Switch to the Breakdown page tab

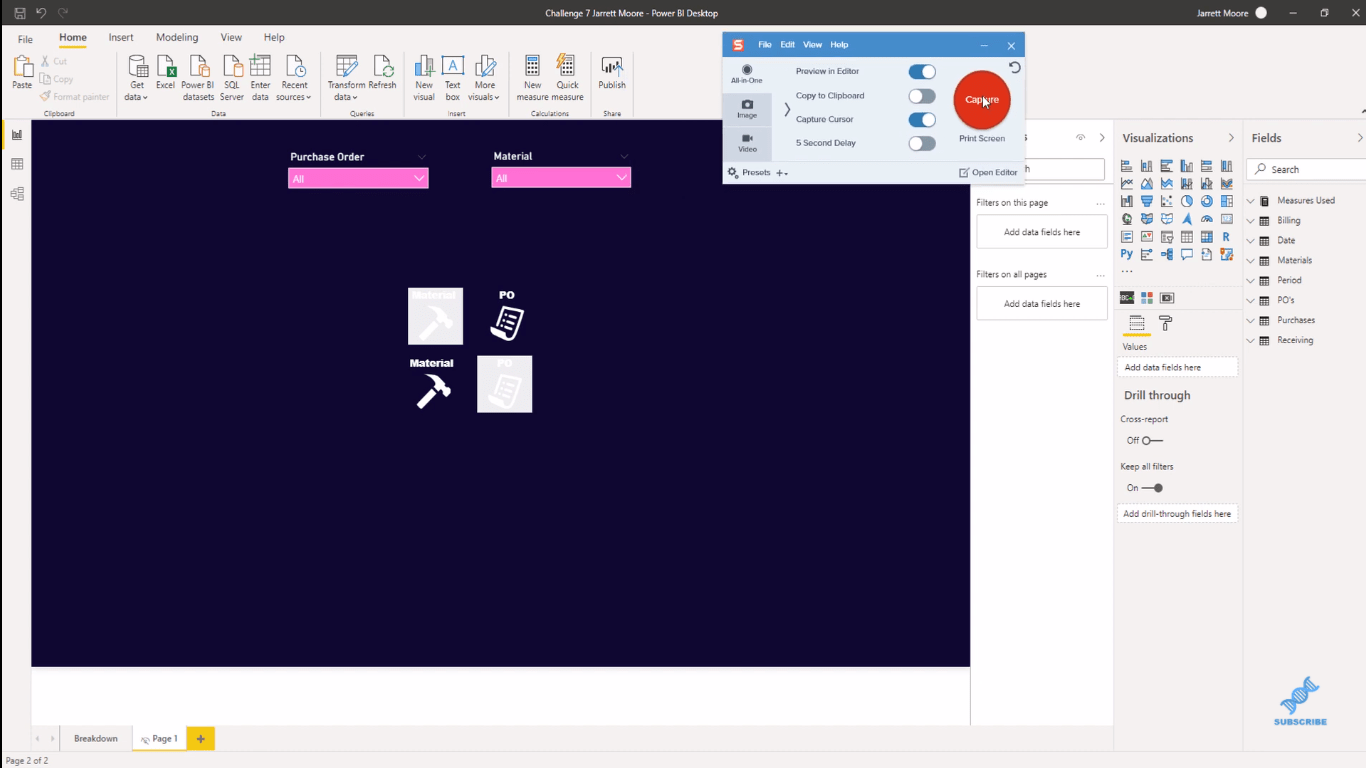tap(96, 738)
